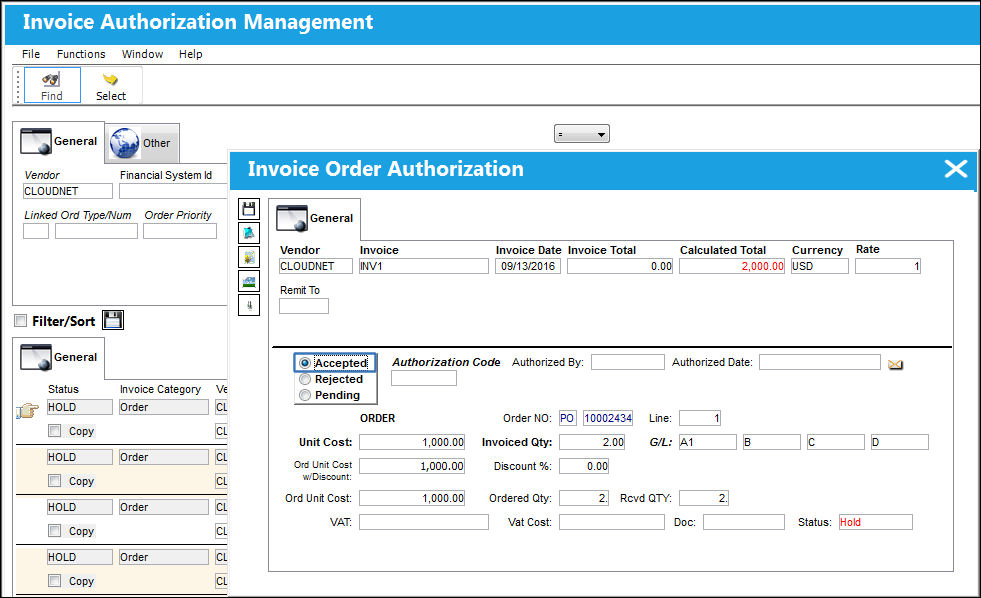The image size is (981, 598).
Task: Close the Invoice Order Authorization dialog
Action: click(955, 169)
